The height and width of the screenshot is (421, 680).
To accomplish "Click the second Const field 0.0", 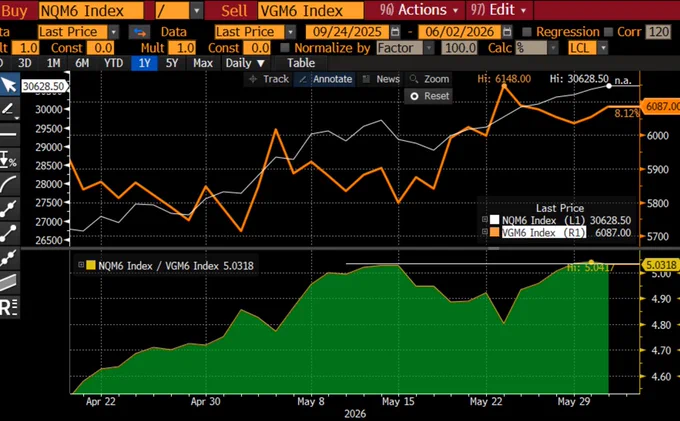I will tap(257, 48).
